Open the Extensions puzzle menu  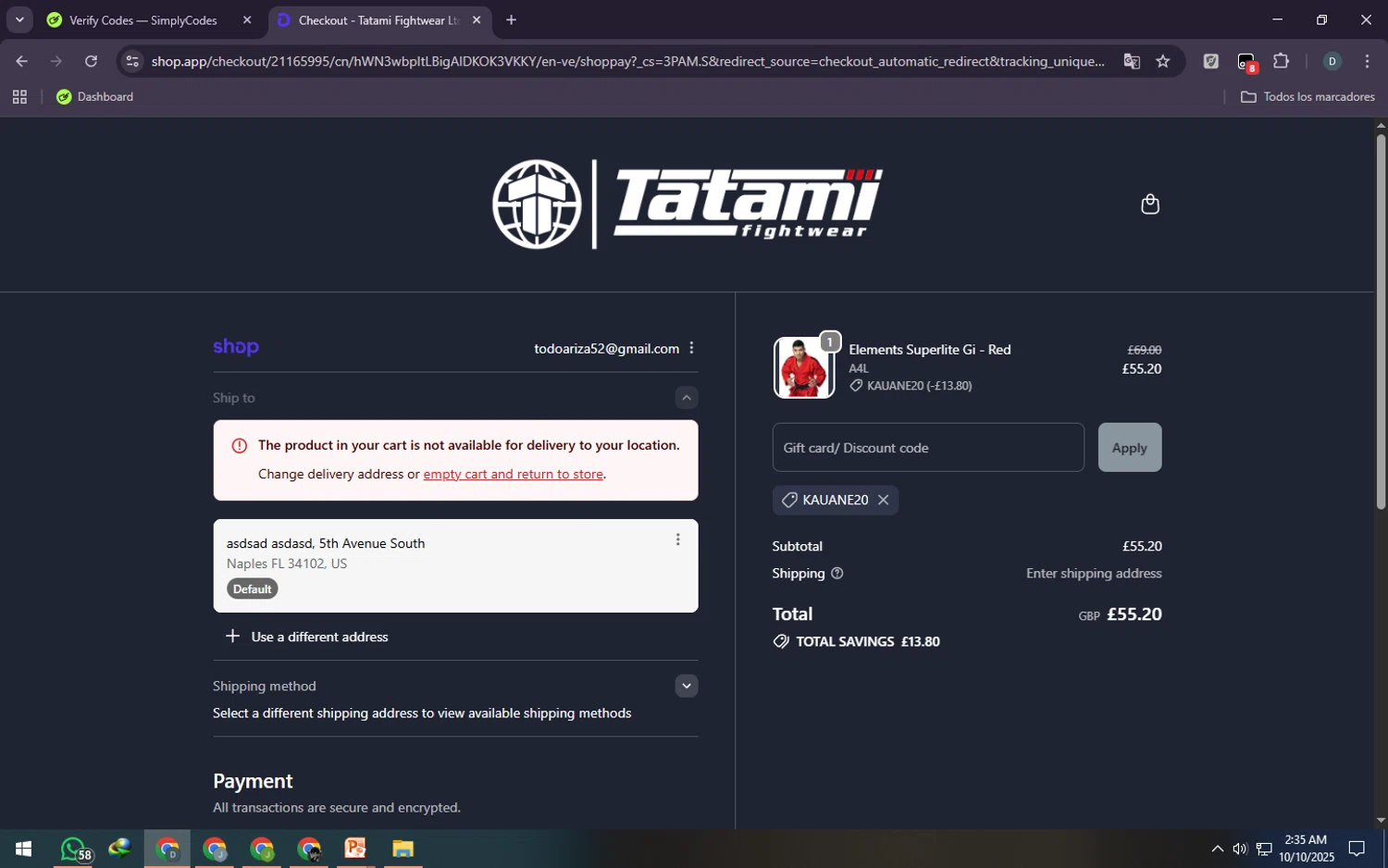(x=1281, y=61)
